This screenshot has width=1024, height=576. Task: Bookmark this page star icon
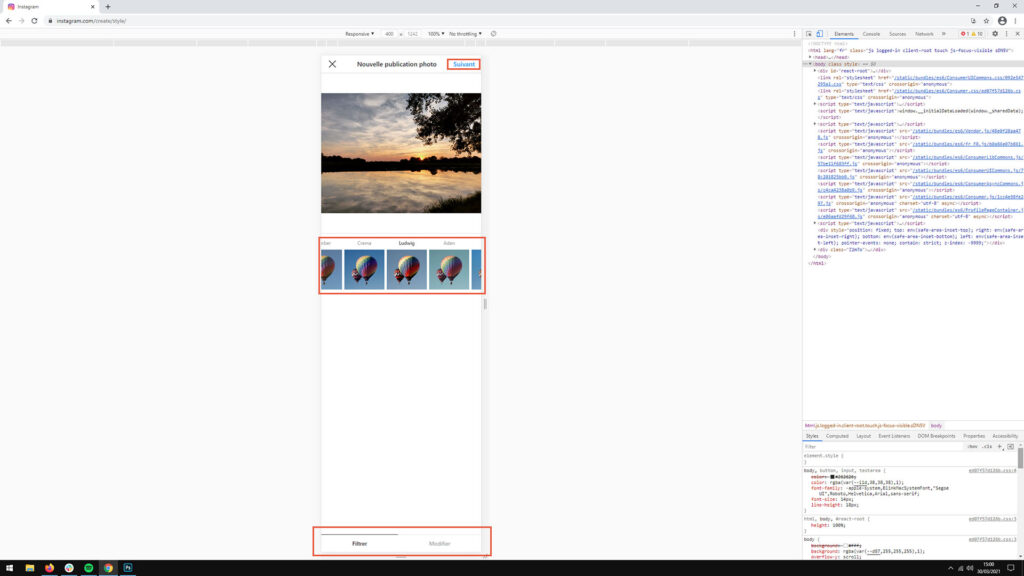[x=986, y=21]
